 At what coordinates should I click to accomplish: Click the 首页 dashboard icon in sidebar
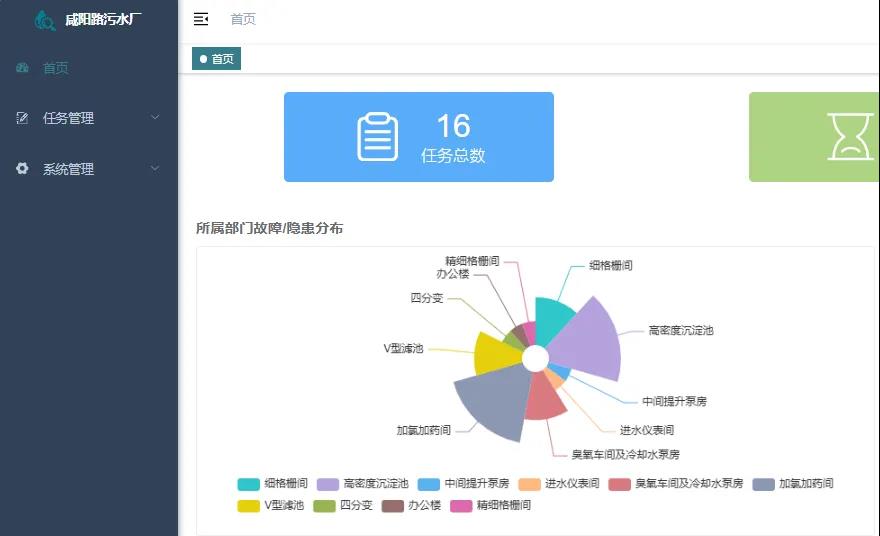22,68
